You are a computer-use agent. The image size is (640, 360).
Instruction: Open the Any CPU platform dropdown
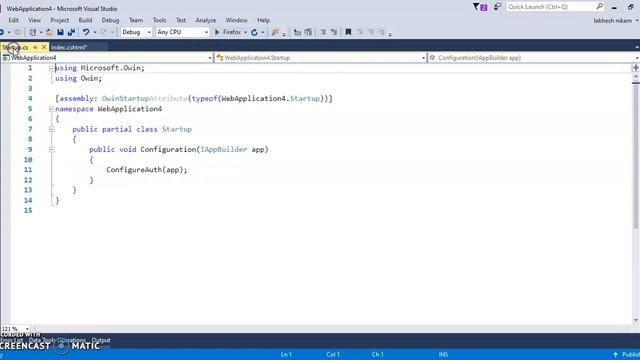coord(182,32)
